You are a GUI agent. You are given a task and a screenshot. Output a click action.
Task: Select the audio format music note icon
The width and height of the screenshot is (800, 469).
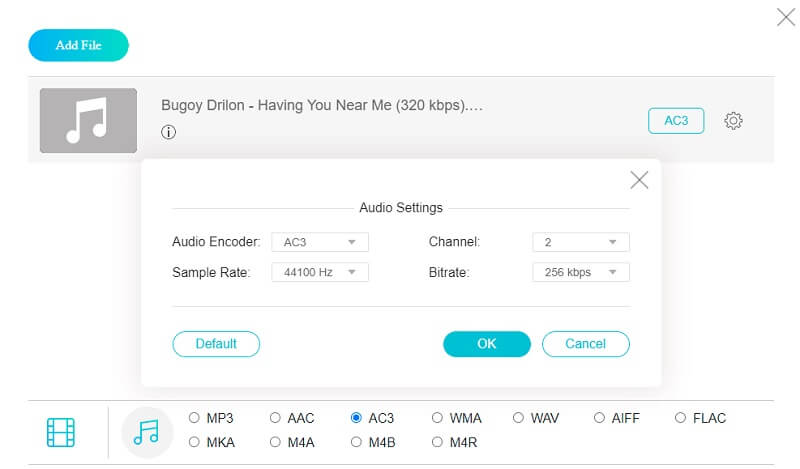coord(146,432)
